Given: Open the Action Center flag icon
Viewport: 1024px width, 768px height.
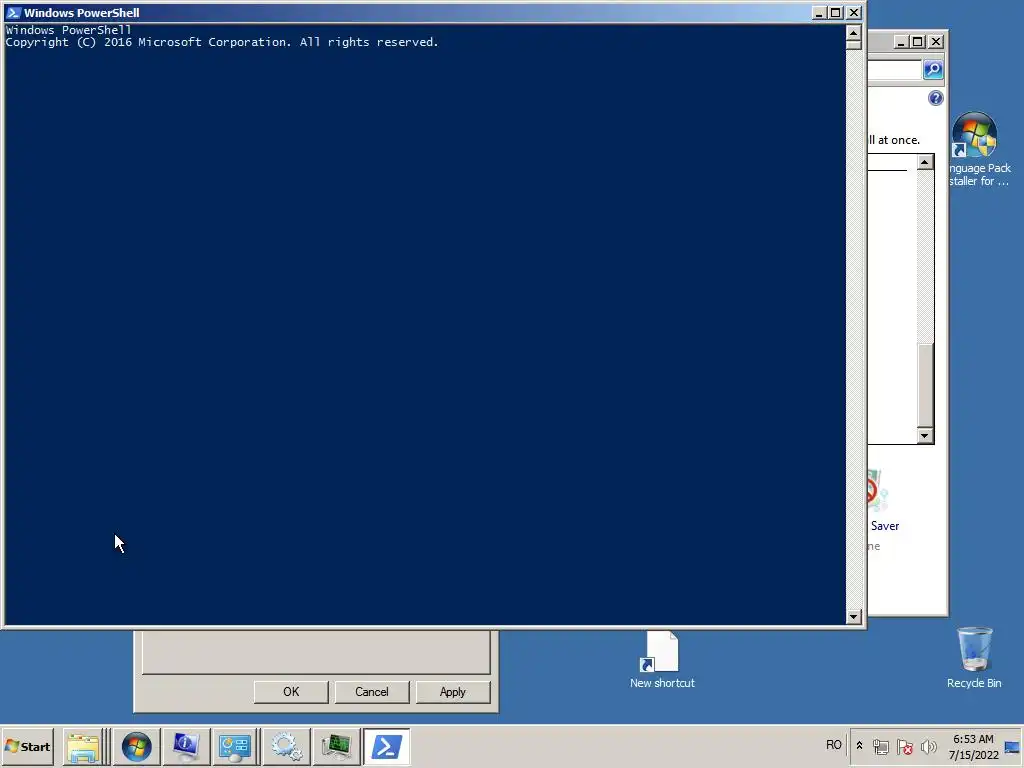Looking at the screenshot, I should [904, 746].
